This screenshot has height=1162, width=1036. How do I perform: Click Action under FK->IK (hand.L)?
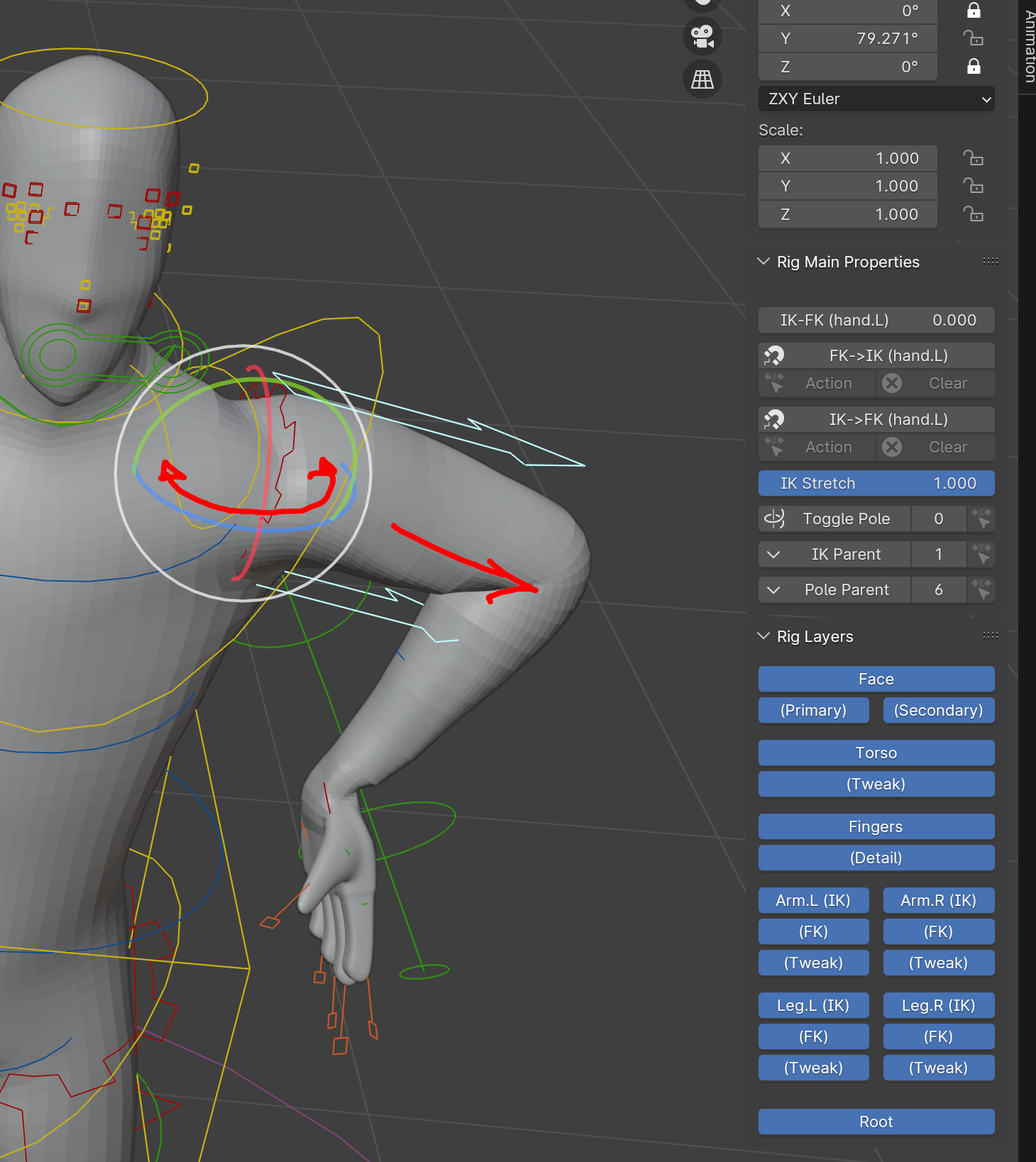tap(817, 383)
